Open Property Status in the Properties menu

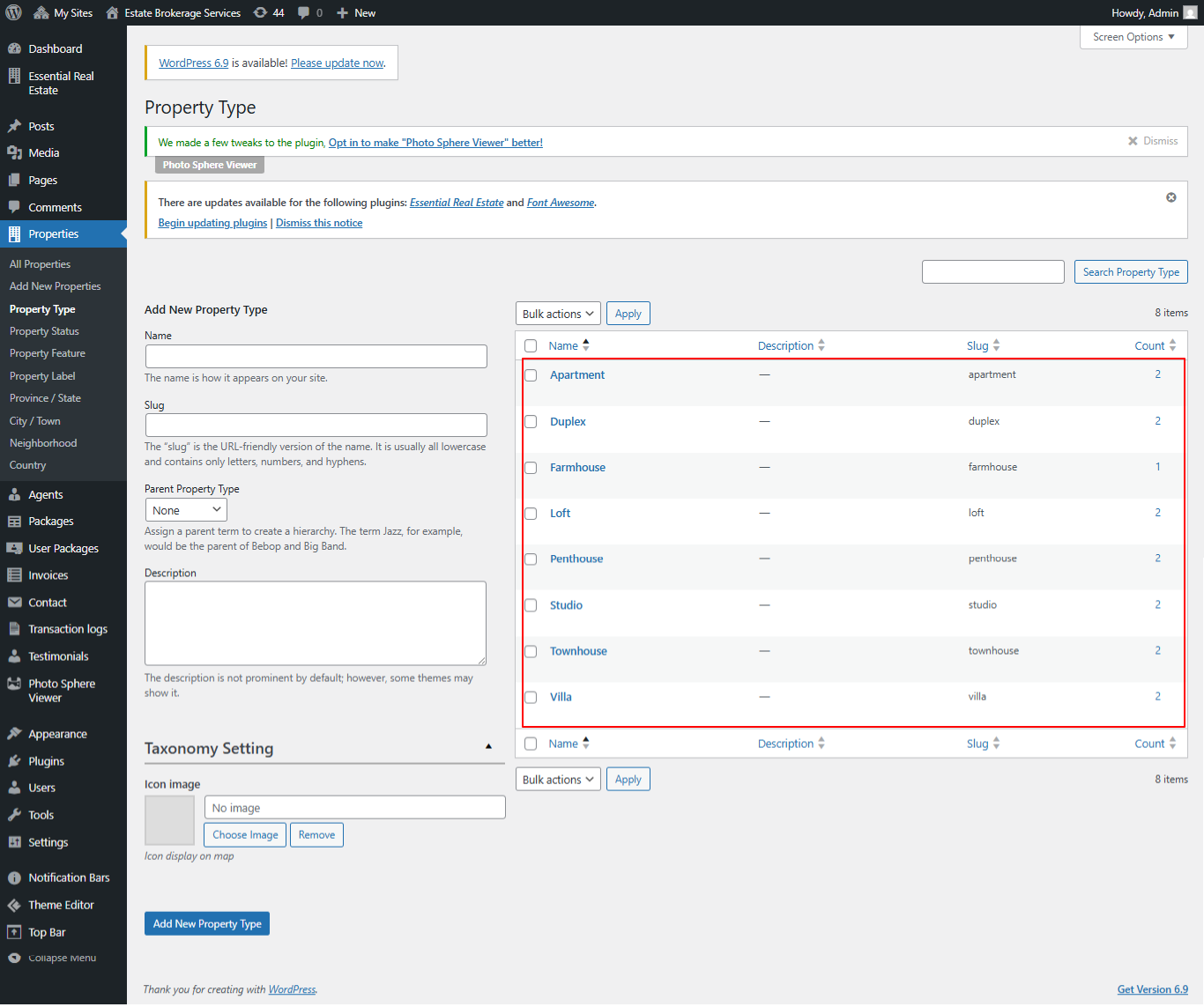click(44, 330)
